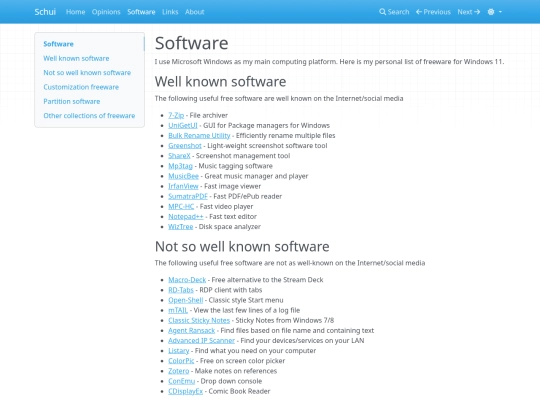Jump to Not so well known software sidebar link
Viewport: 540px width, 405px height.
click(x=87, y=73)
